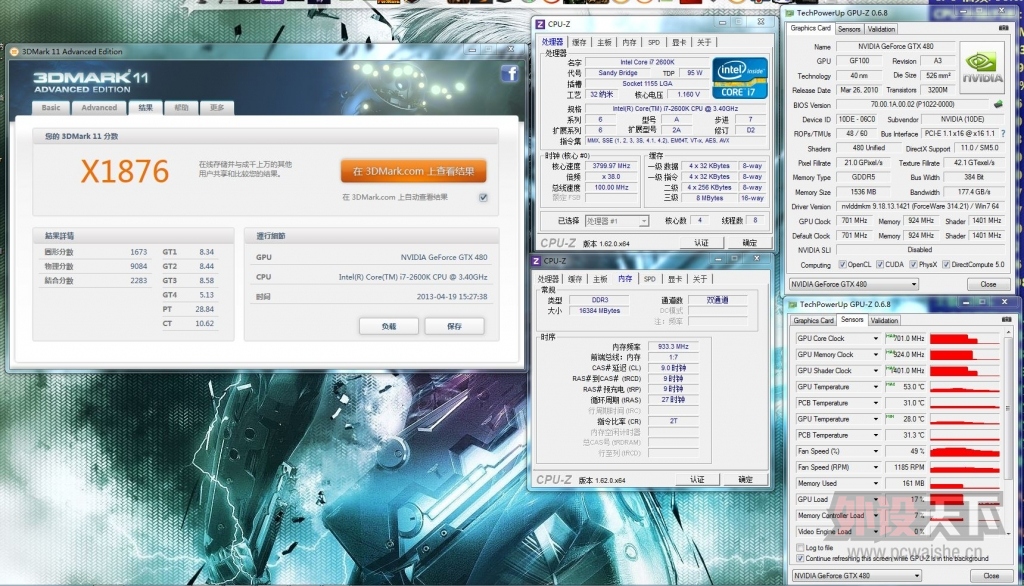Open the 显卡 tab in the CPU-Z memory window

point(675,279)
